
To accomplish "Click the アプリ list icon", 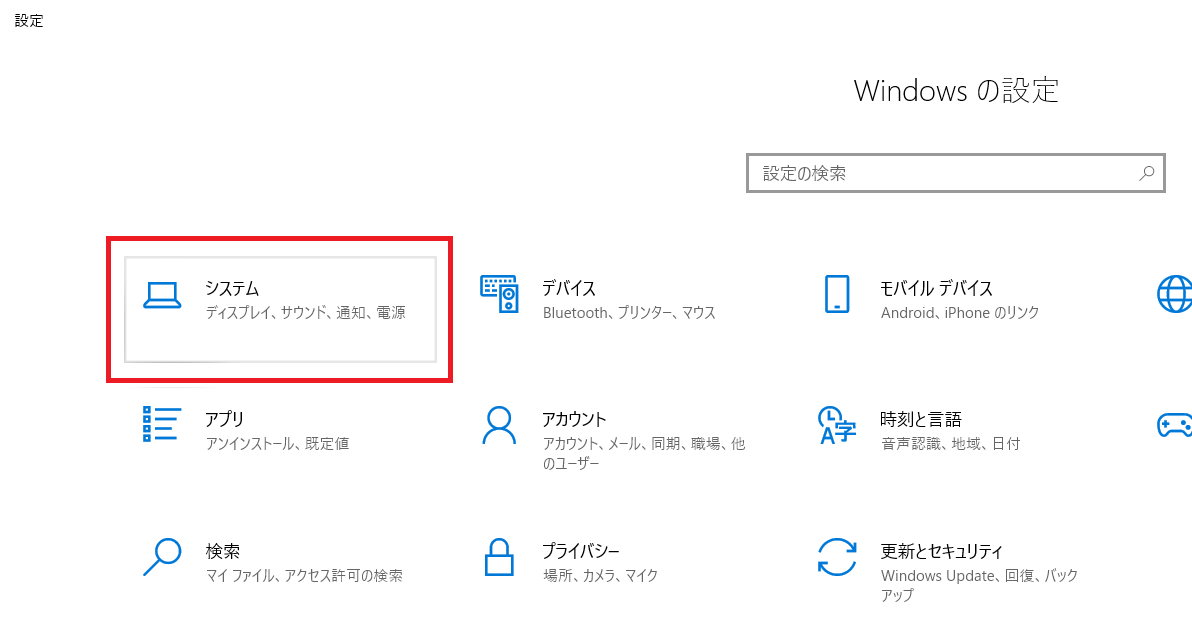I will [162, 424].
